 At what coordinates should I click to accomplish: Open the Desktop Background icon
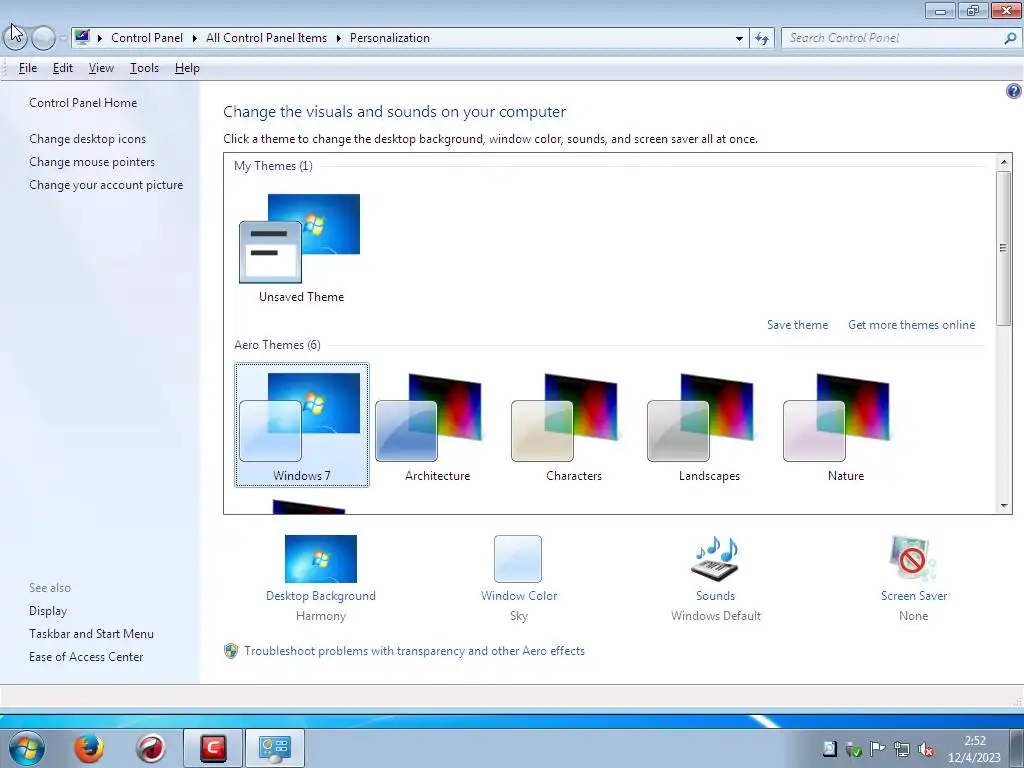[321, 558]
